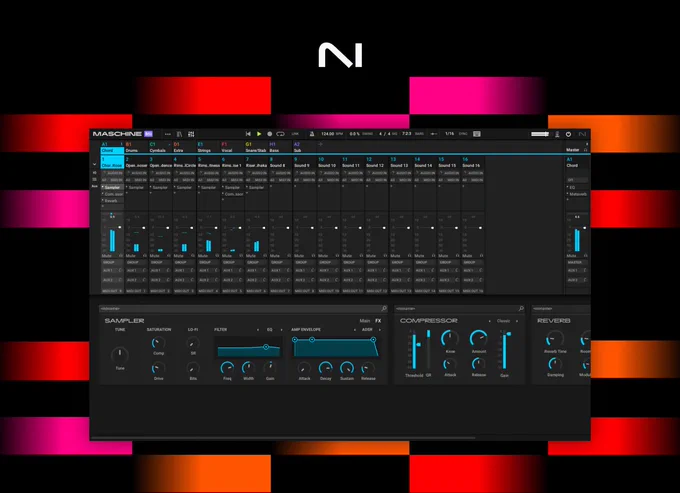Adjust the master volume slider in the header

540,134
